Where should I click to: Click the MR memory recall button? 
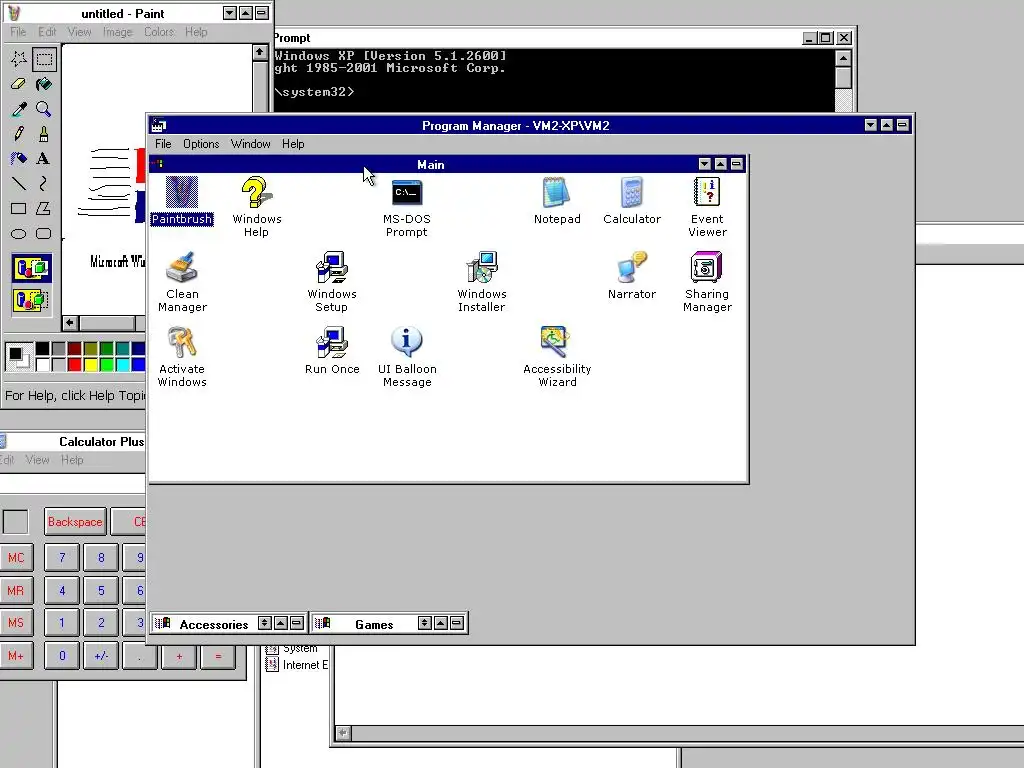click(x=16, y=590)
